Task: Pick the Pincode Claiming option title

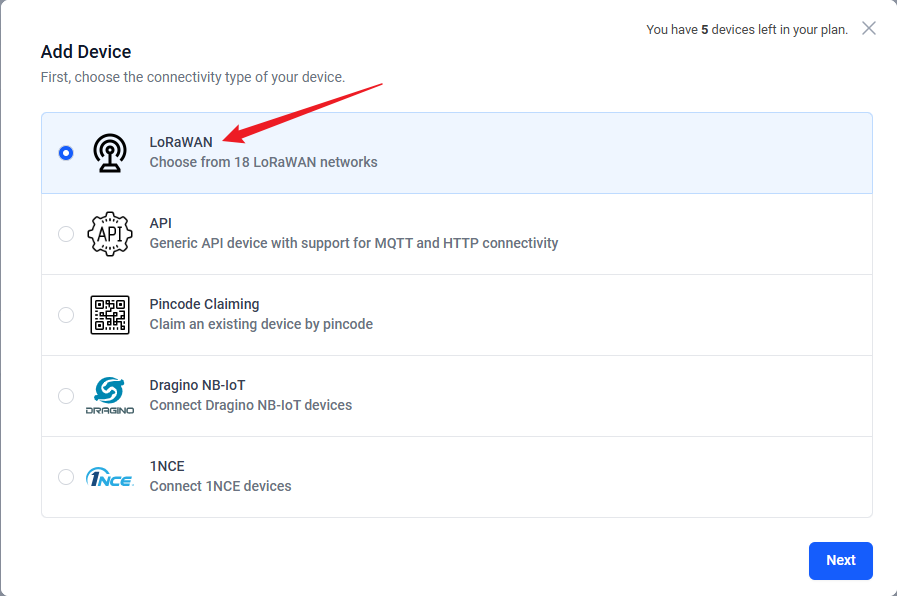Action: pos(204,304)
